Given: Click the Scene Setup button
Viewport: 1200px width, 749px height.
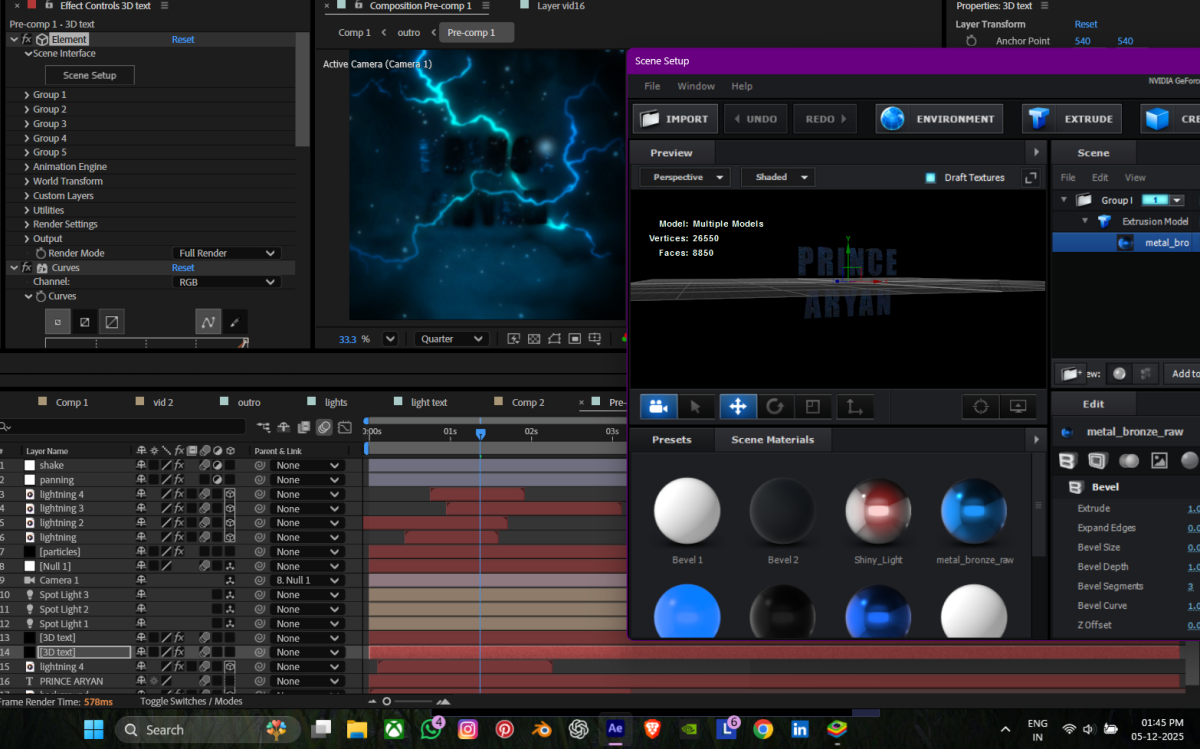Looking at the screenshot, I should tap(89, 75).
